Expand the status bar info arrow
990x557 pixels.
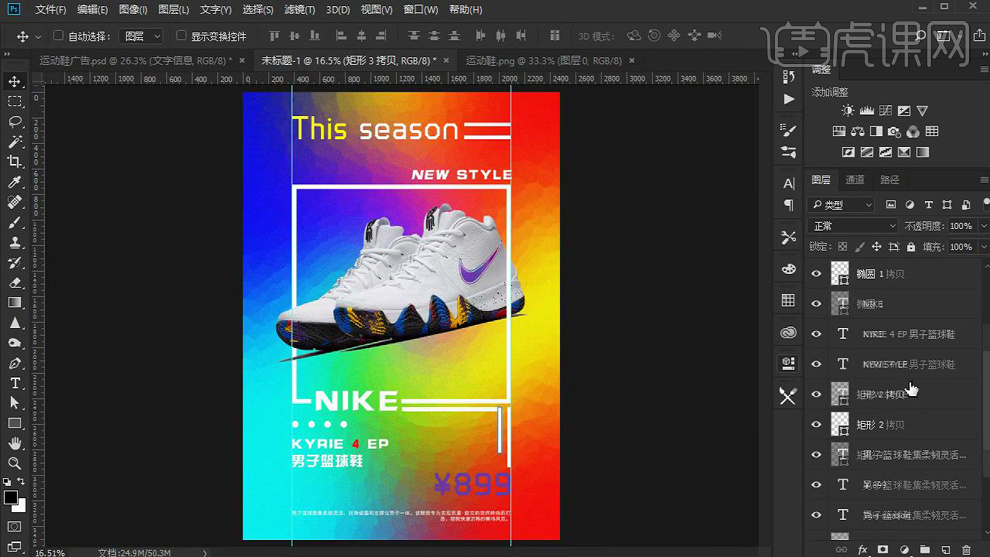pos(205,553)
